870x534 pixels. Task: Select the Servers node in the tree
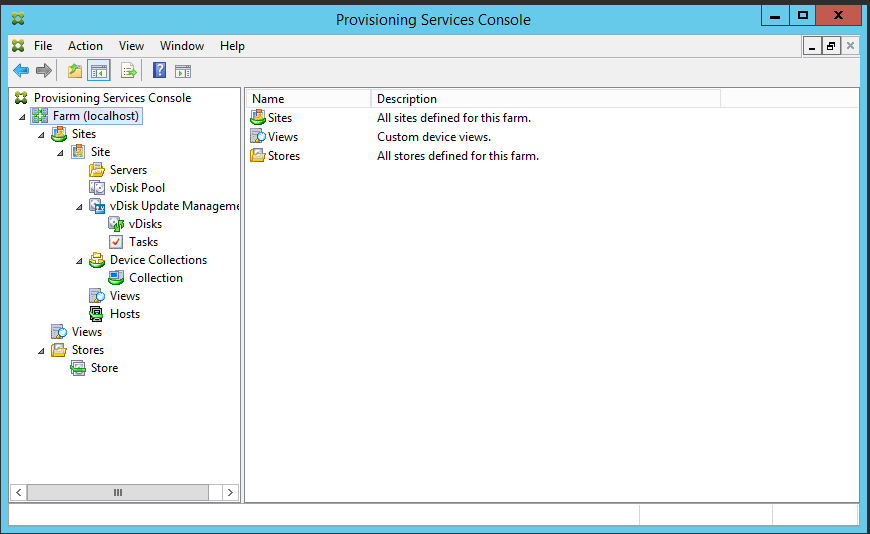(128, 170)
